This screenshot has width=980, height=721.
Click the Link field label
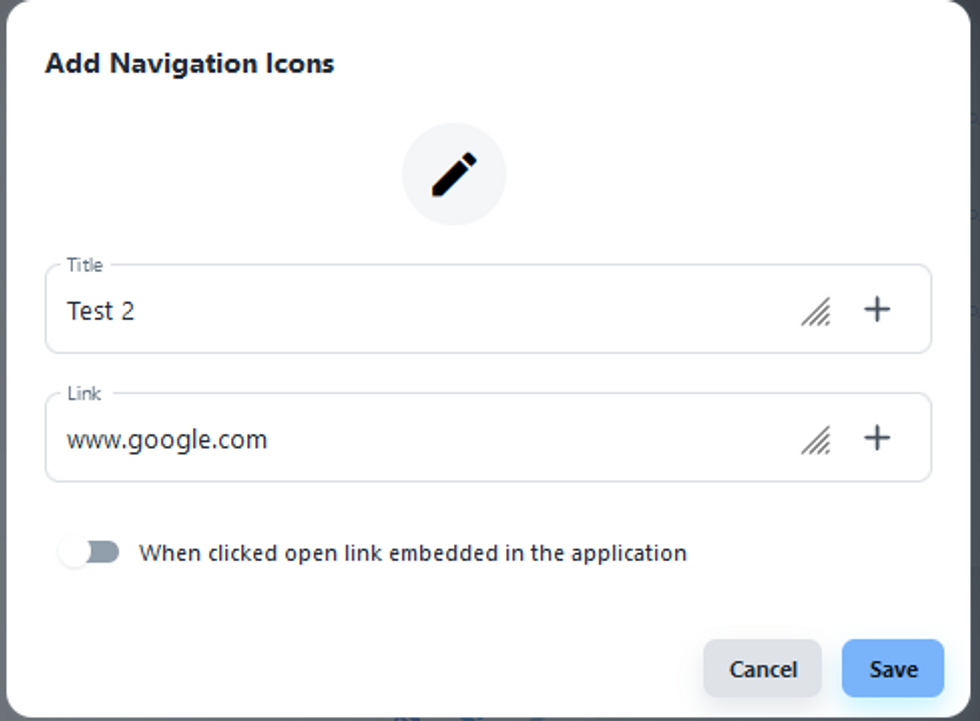pos(84,393)
